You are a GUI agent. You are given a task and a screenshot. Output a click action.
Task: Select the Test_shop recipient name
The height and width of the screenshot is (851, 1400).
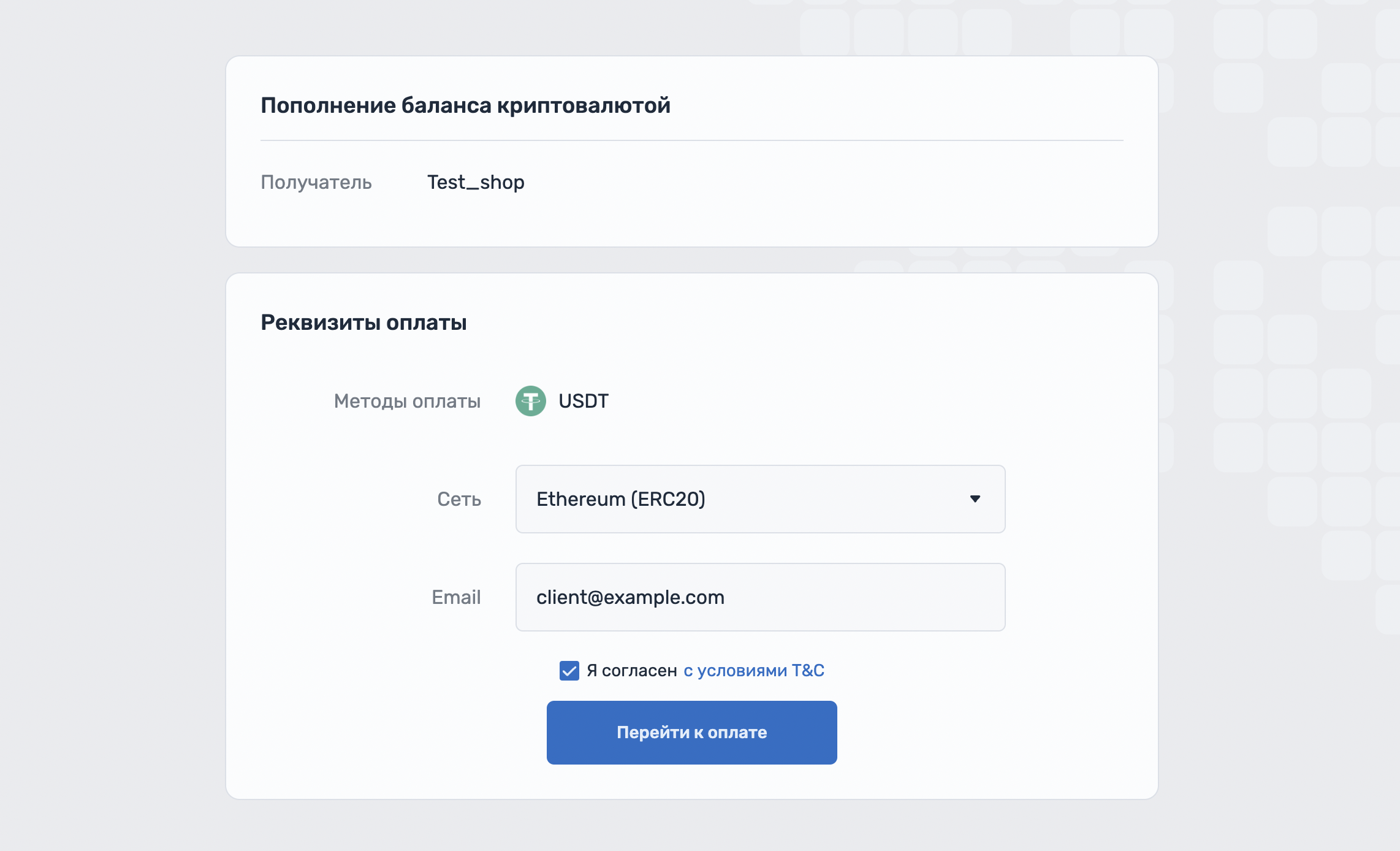476,182
